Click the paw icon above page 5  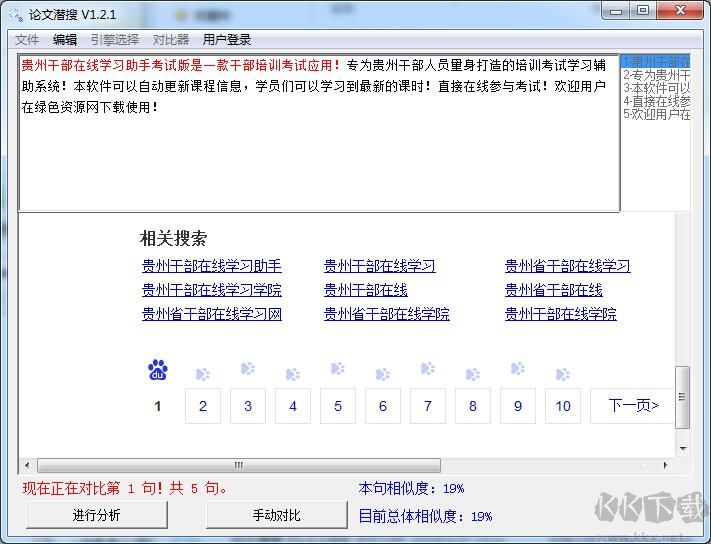pos(338,369)
